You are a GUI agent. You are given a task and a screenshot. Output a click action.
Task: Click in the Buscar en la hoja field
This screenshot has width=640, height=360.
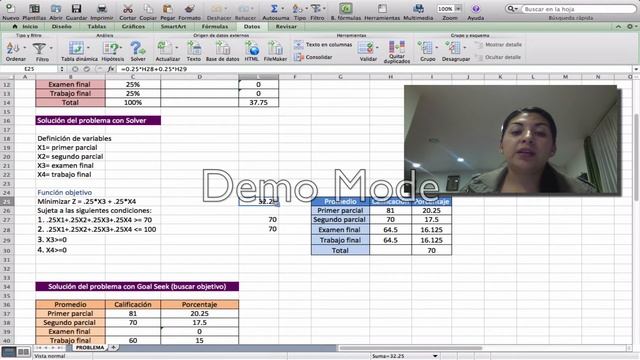click(579, 9)
